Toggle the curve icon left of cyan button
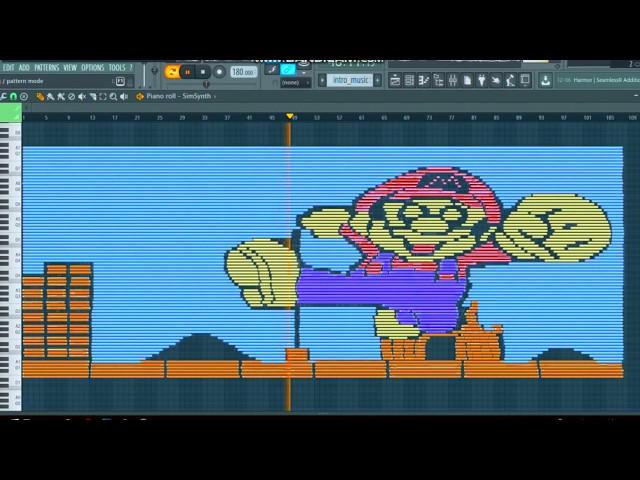This screenshot has height=480, width=640. (271, 70)
